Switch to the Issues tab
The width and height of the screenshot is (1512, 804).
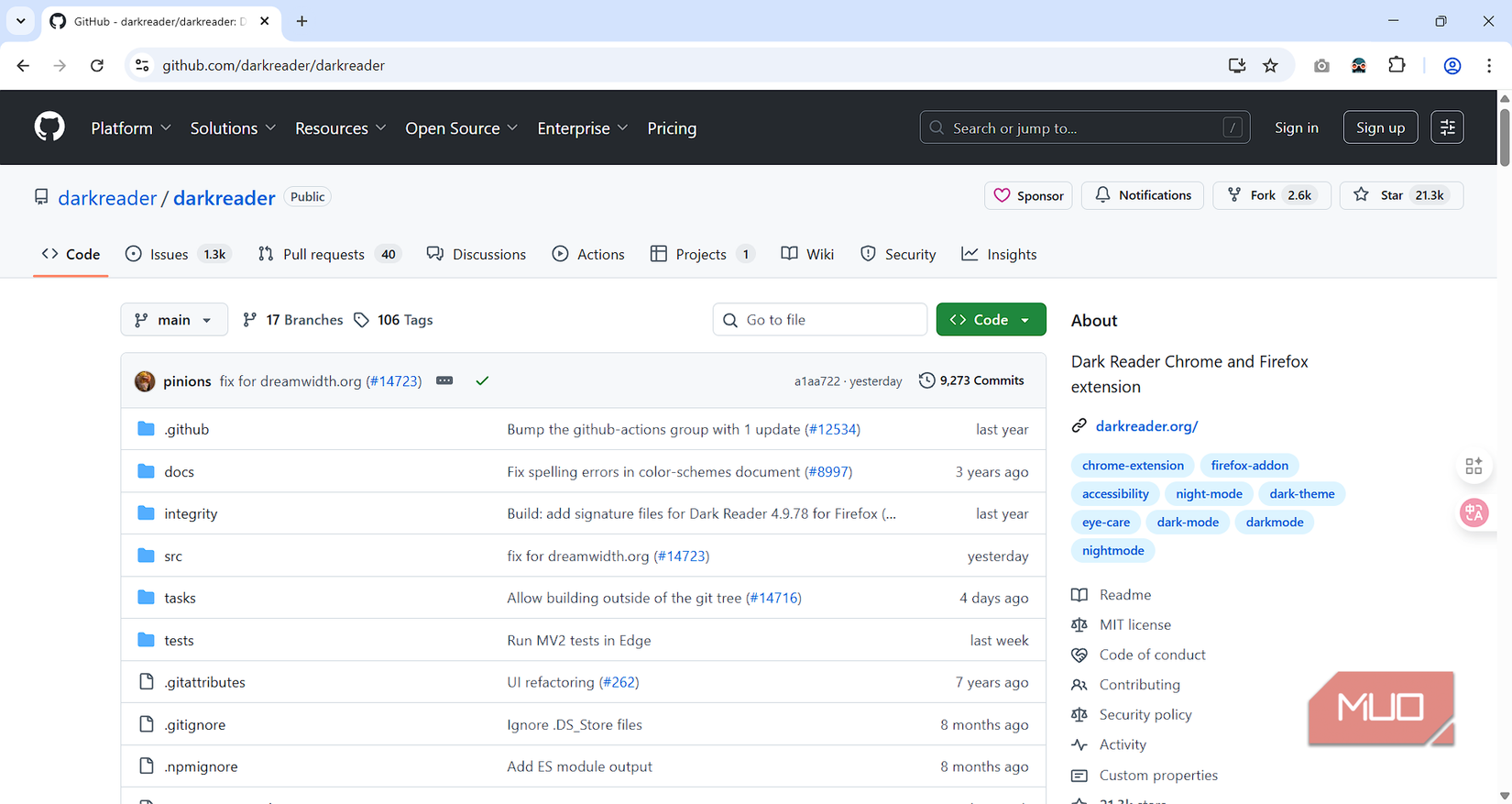[x=178, y=254]
